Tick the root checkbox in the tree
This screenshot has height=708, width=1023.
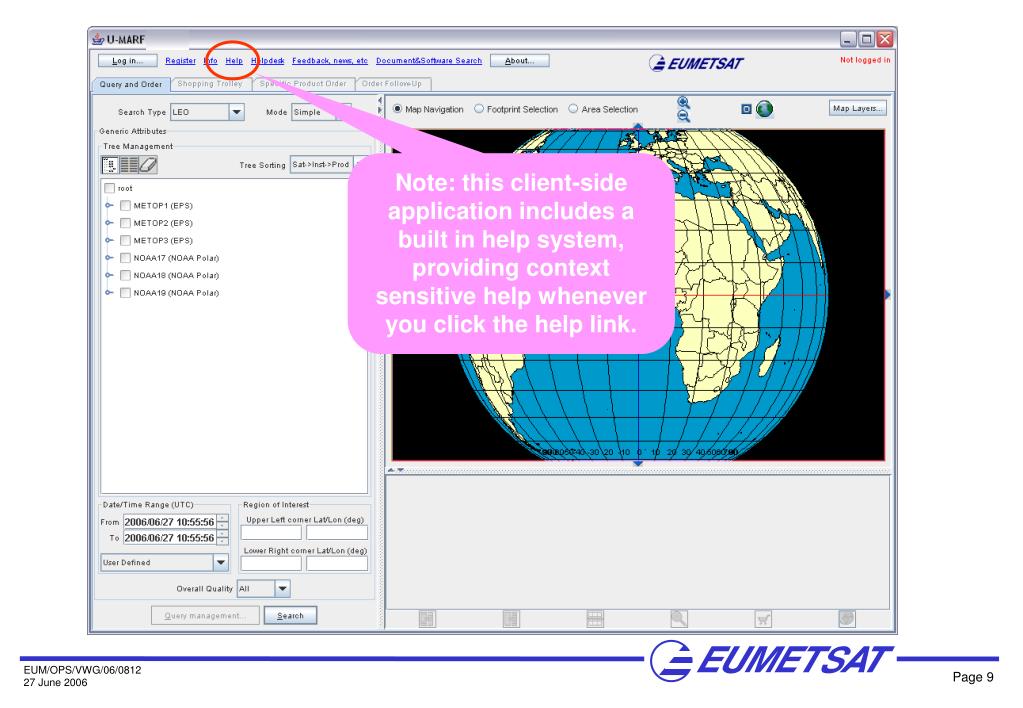pyautogui.click(x=110, y=188)
